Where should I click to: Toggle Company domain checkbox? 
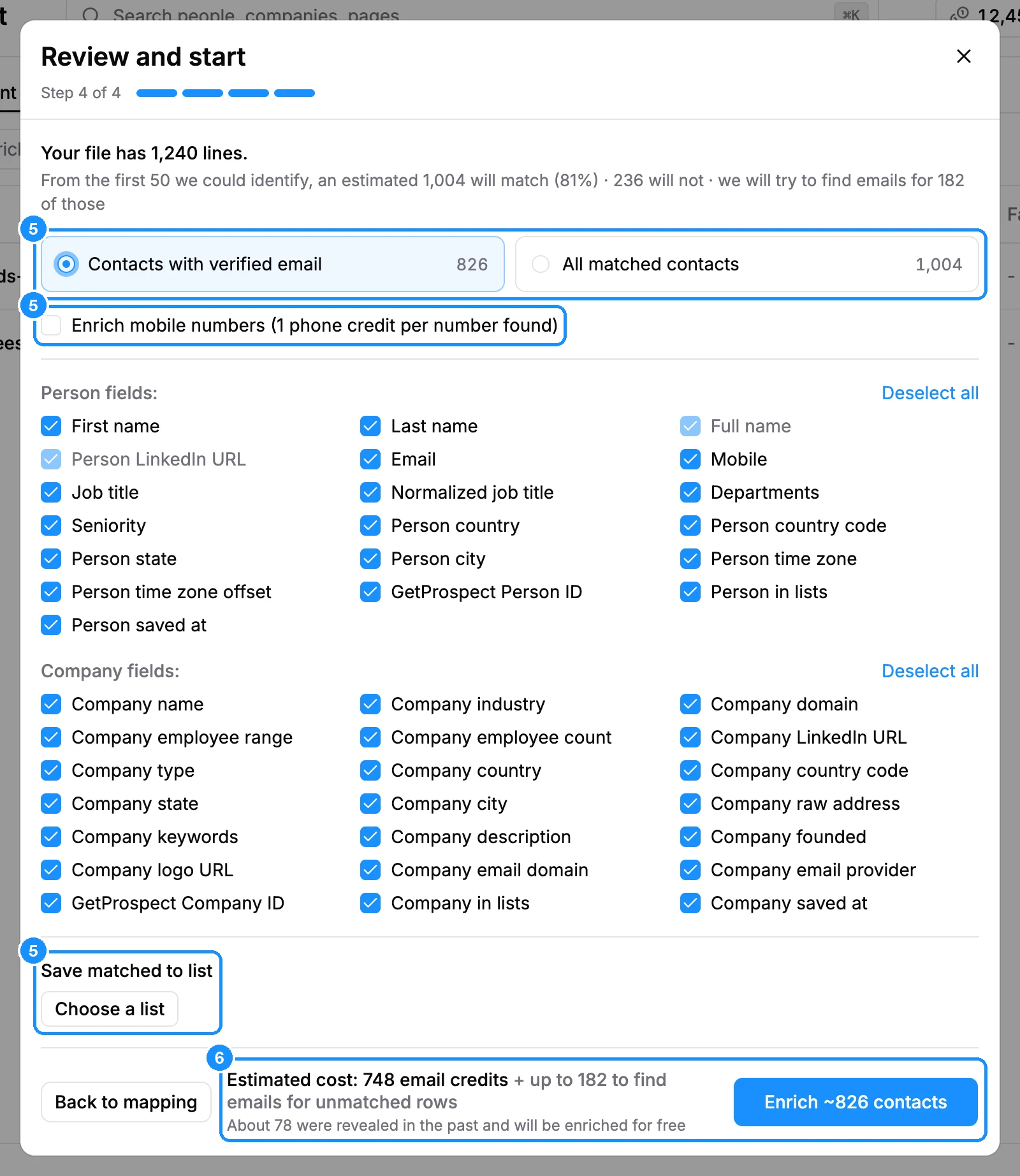point(690,704)
